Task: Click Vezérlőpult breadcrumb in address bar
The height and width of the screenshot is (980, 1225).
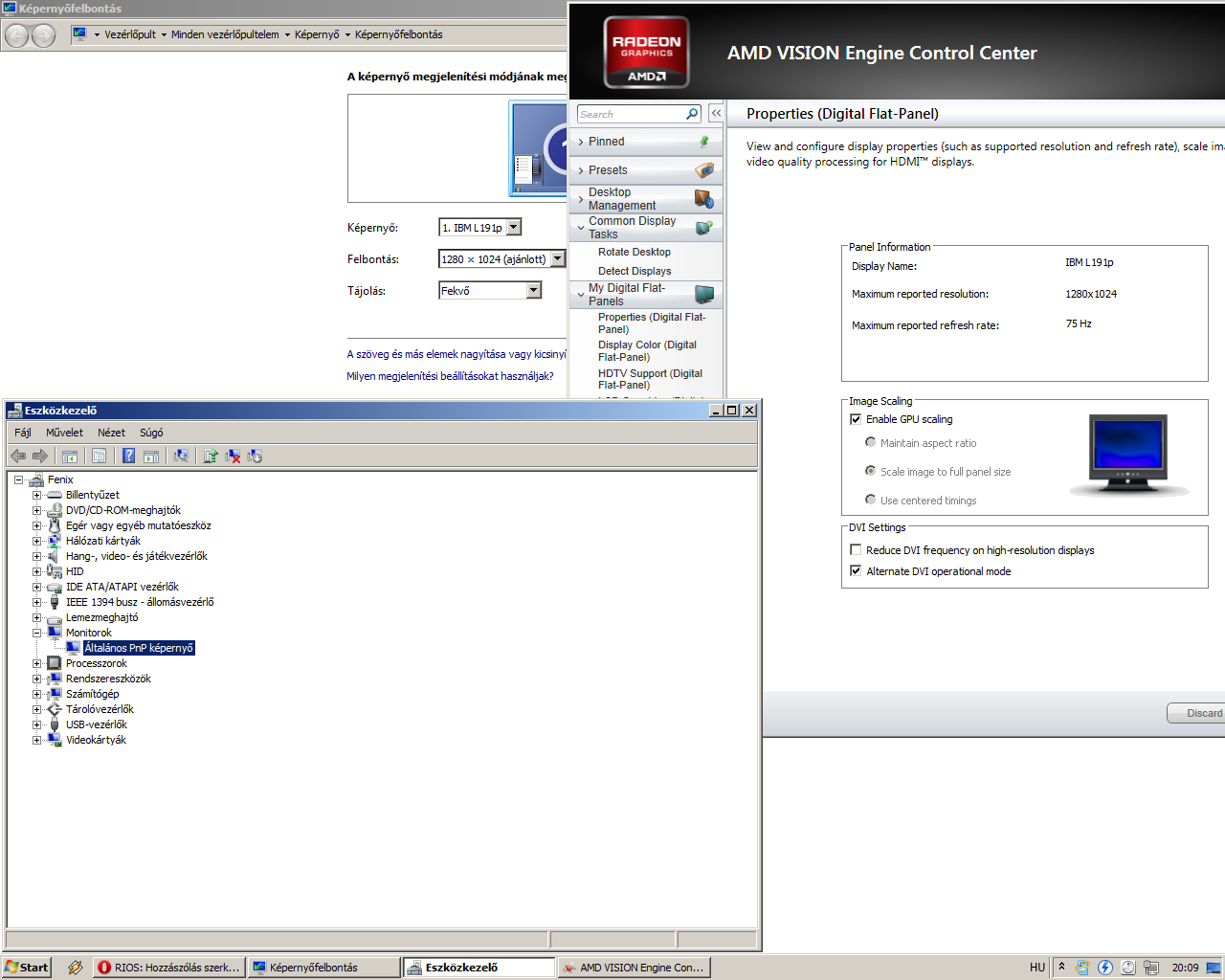Action: click(x=130, y=34)
